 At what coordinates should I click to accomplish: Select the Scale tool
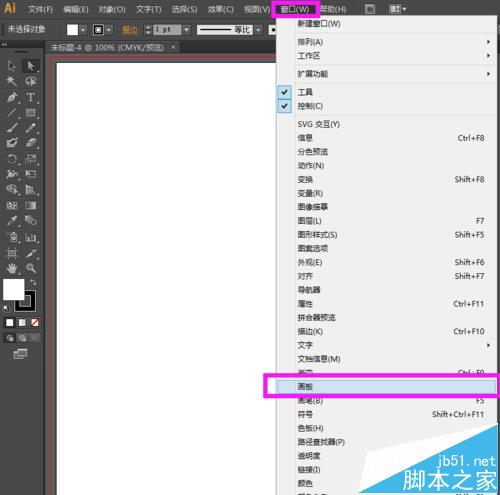[x=31, y=159]
